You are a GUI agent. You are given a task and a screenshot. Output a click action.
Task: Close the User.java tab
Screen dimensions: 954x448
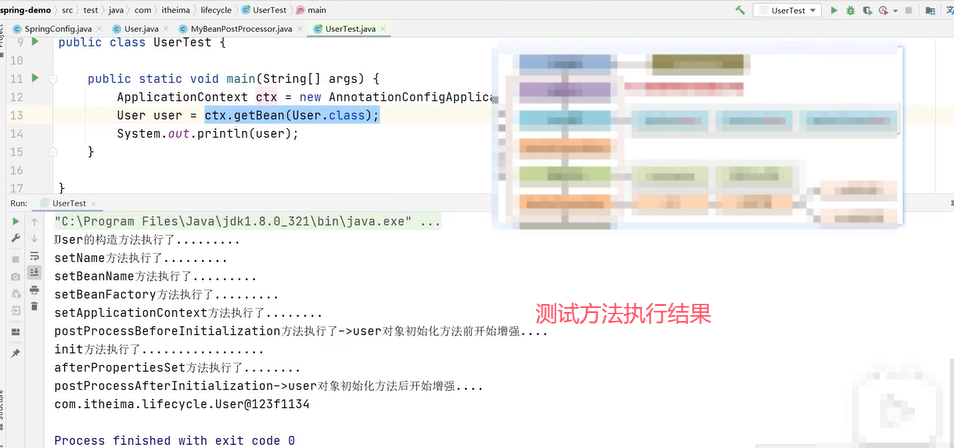click(167, 29)
